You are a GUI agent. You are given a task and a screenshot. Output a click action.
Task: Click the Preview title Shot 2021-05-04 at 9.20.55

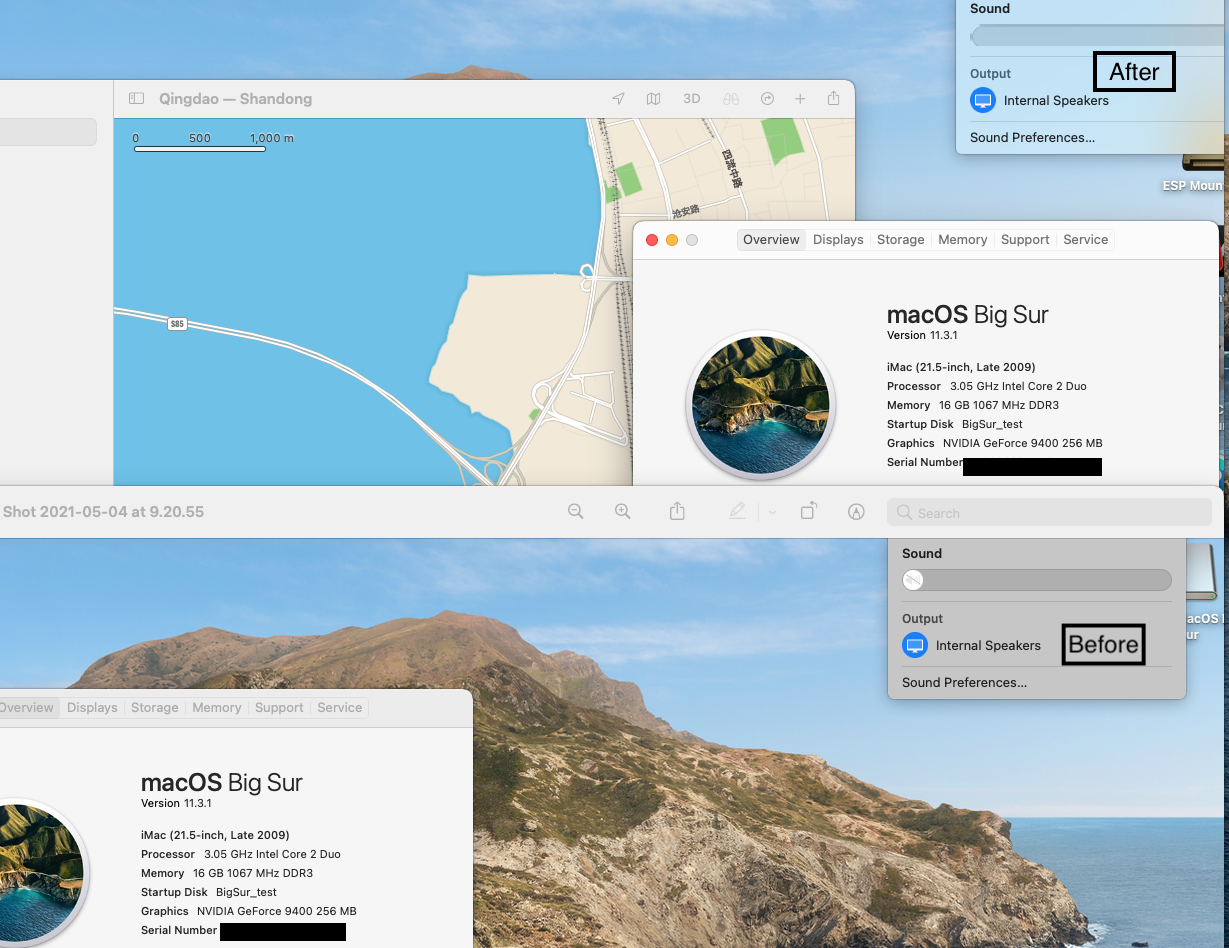click(x=103, y=512)
